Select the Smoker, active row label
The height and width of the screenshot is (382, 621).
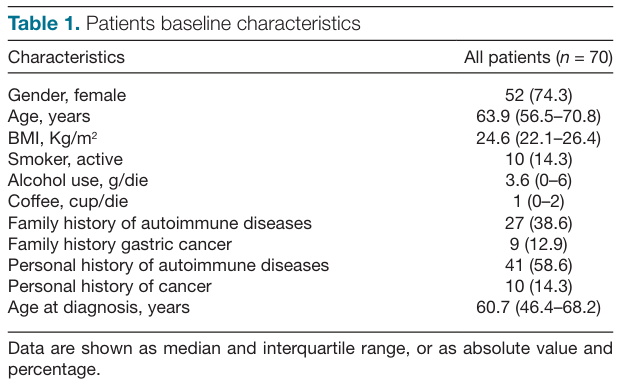[x=65, y=159]
